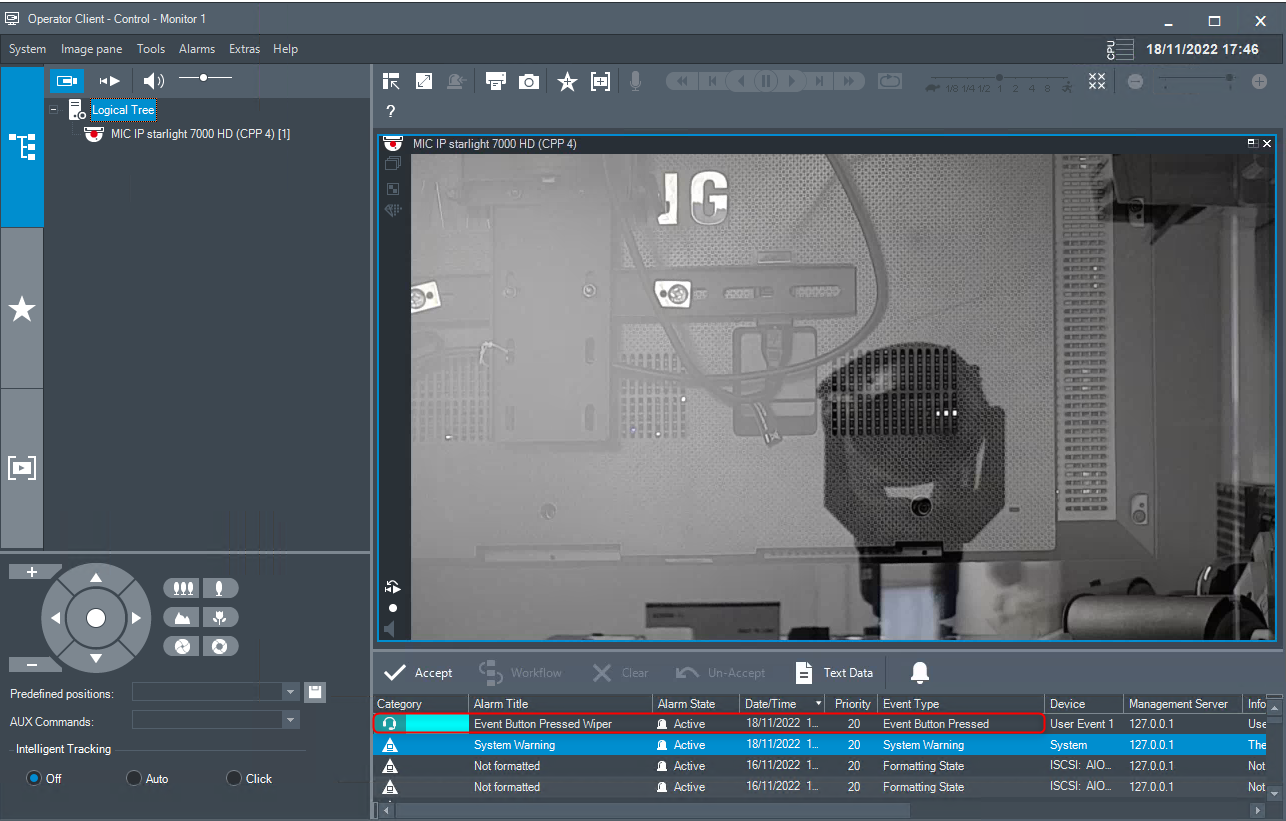Select the Event Button Pressed Wiper alarm row
This screenshot has height=821, width=1286.
(545, 723)
